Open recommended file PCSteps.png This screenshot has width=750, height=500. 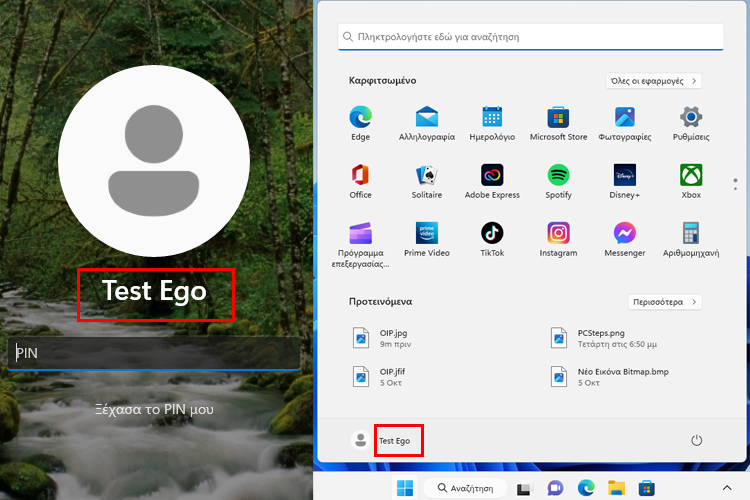tap(604, 338)
